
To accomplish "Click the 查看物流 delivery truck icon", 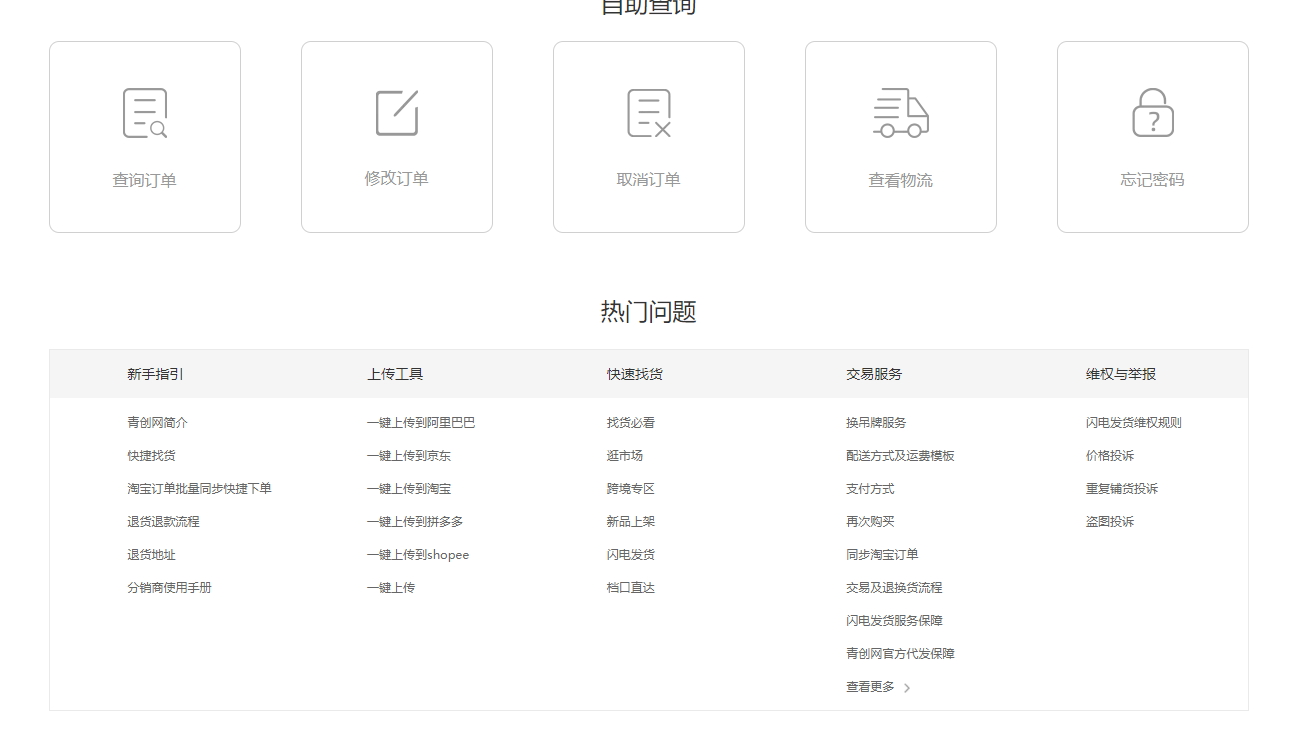I will (900, 113).
